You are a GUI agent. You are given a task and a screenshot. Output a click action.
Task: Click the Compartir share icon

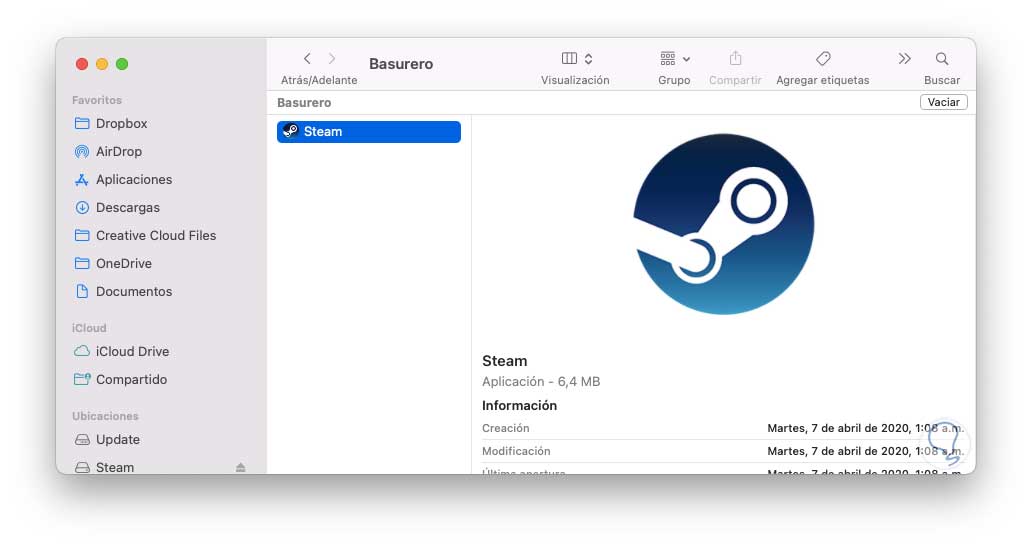pyautogui.click(x=735, y=59)
